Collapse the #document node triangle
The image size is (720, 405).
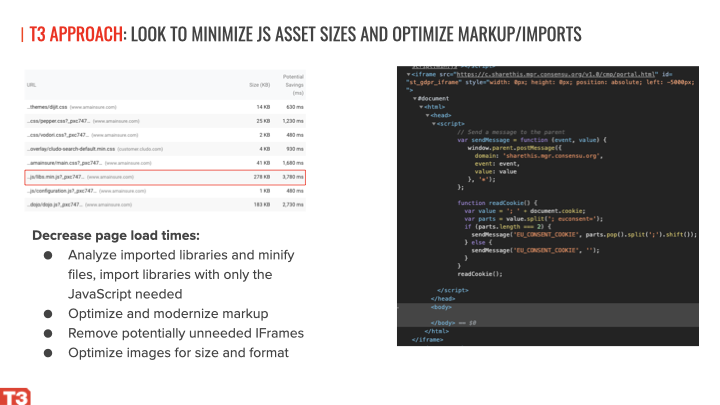pos(415,98)
